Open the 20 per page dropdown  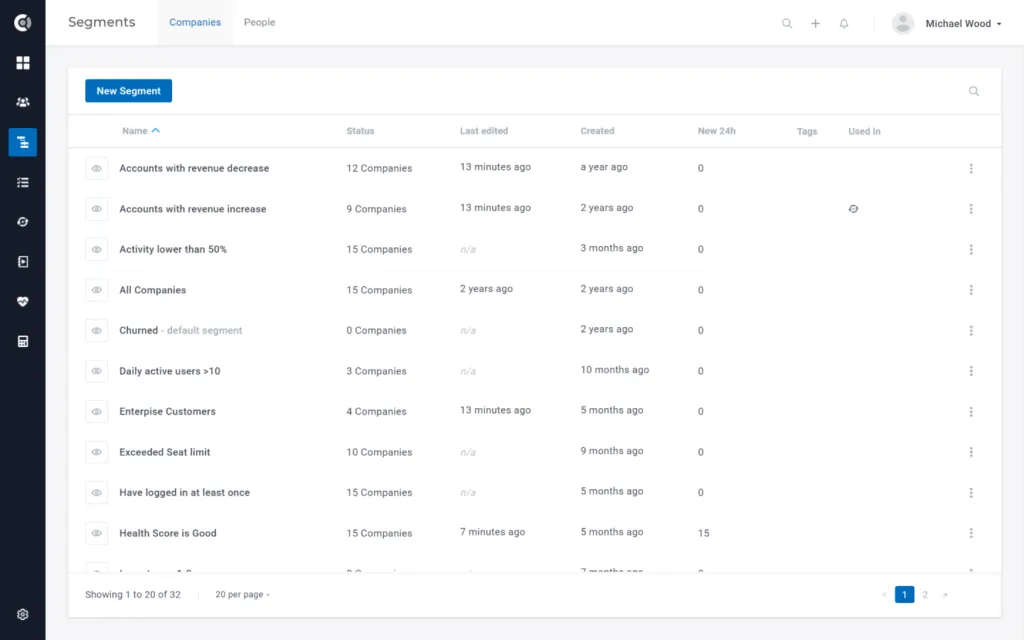tap(242, 594)
